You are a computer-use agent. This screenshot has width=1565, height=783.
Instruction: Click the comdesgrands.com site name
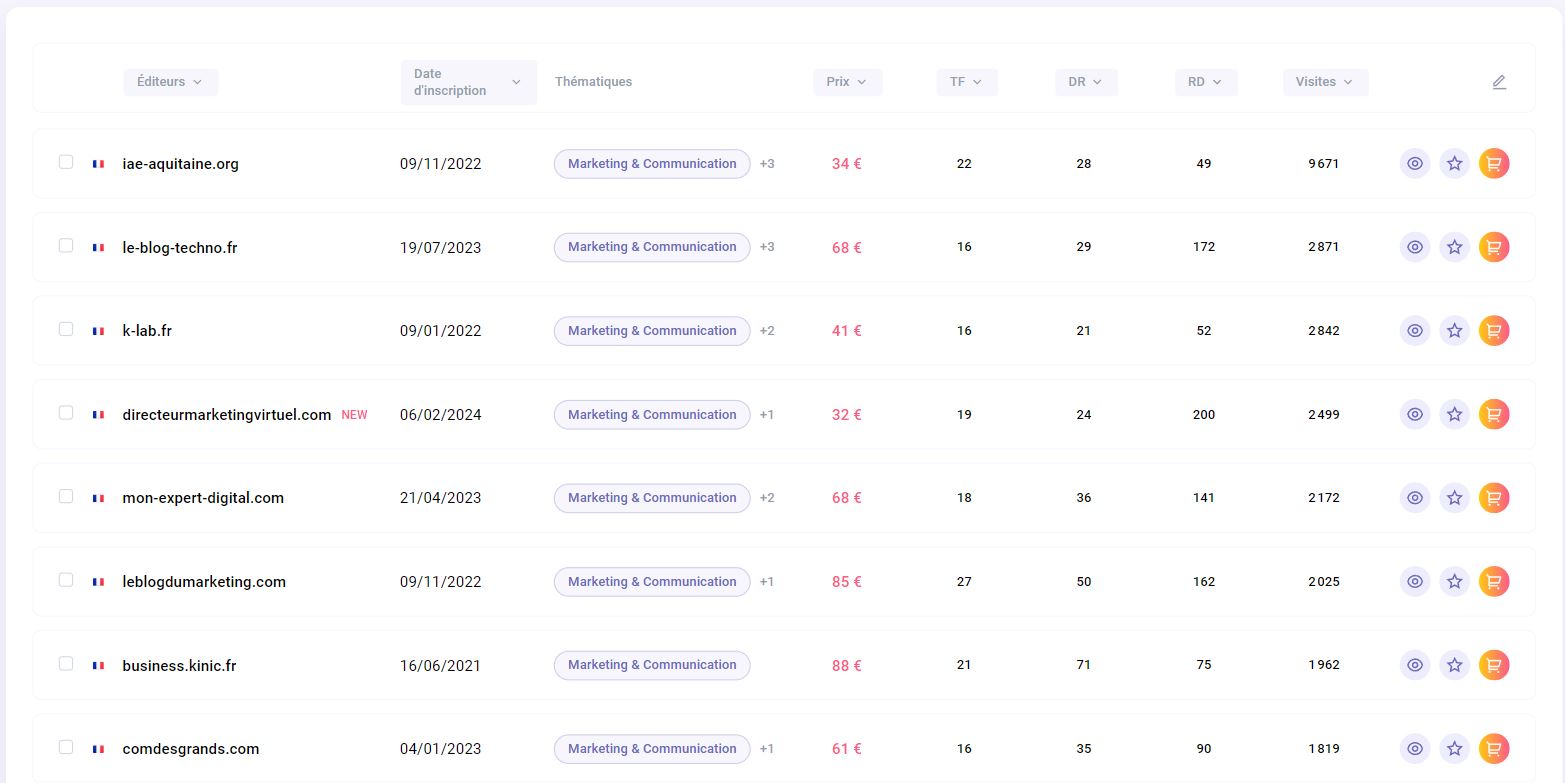click(191, 749)
